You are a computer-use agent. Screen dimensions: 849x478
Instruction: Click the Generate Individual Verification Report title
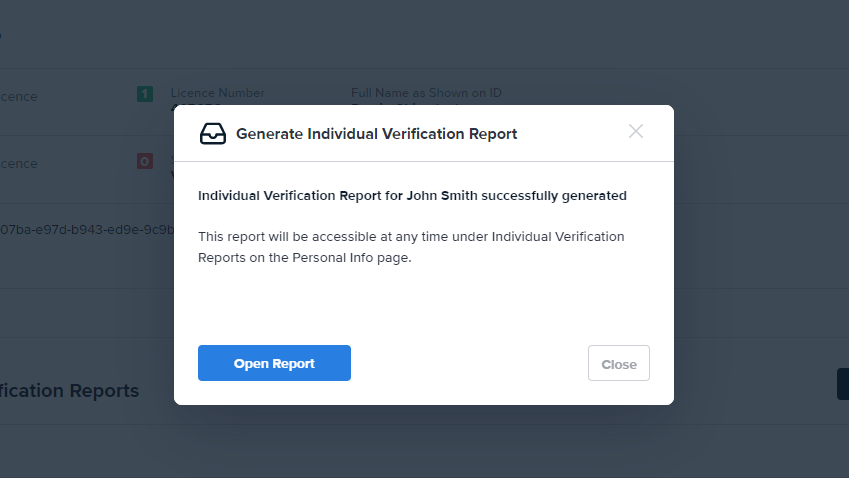click(x=376, y=133)
